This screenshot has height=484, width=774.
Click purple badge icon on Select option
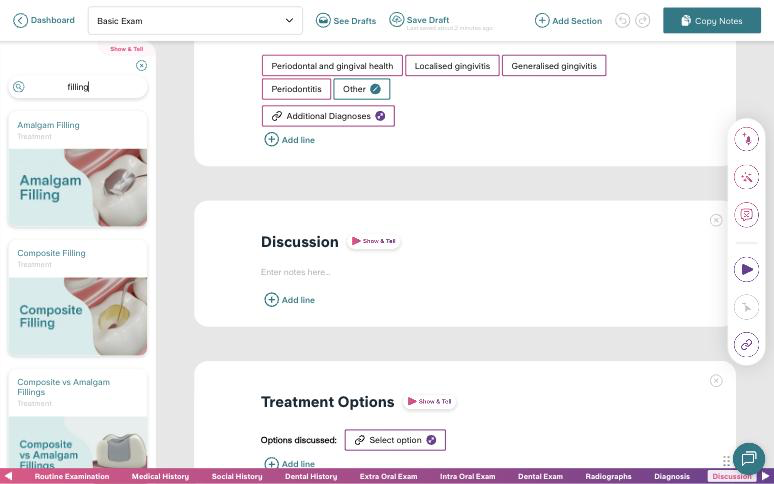(431, 440)
